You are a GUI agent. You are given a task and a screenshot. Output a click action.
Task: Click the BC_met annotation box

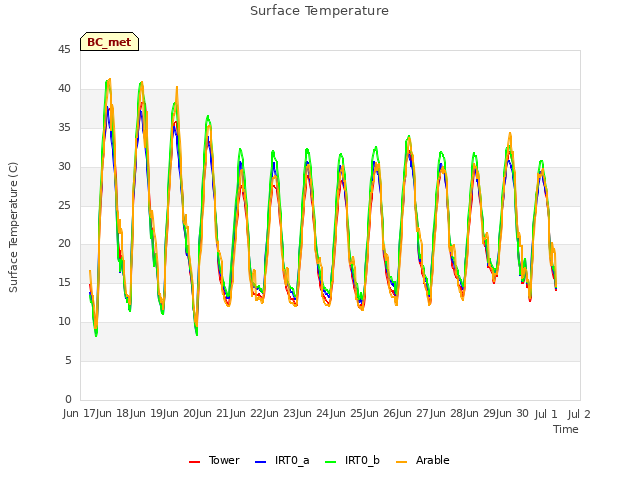[x=109, y=42]
